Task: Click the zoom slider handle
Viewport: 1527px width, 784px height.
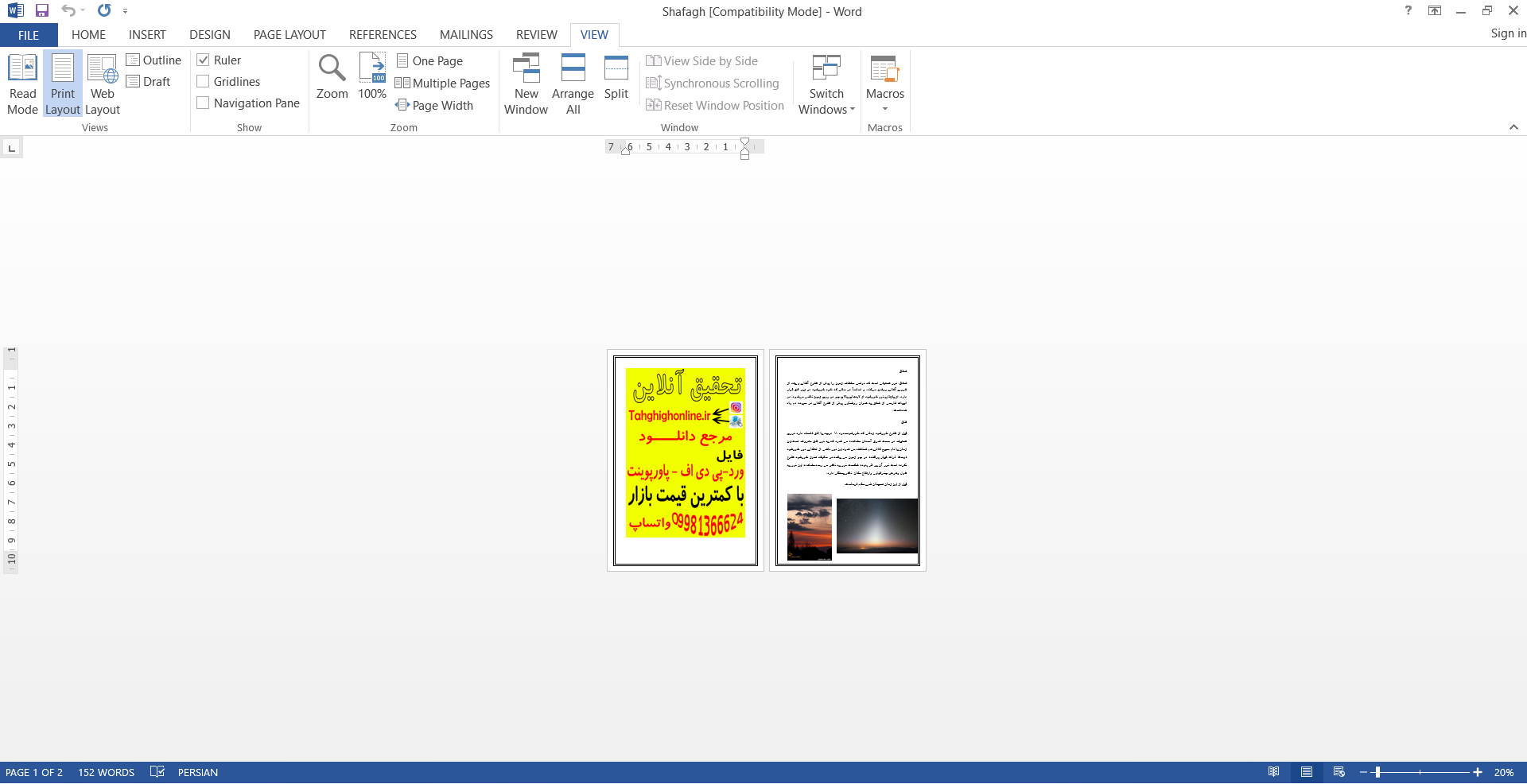Action: pos(1377,772)
